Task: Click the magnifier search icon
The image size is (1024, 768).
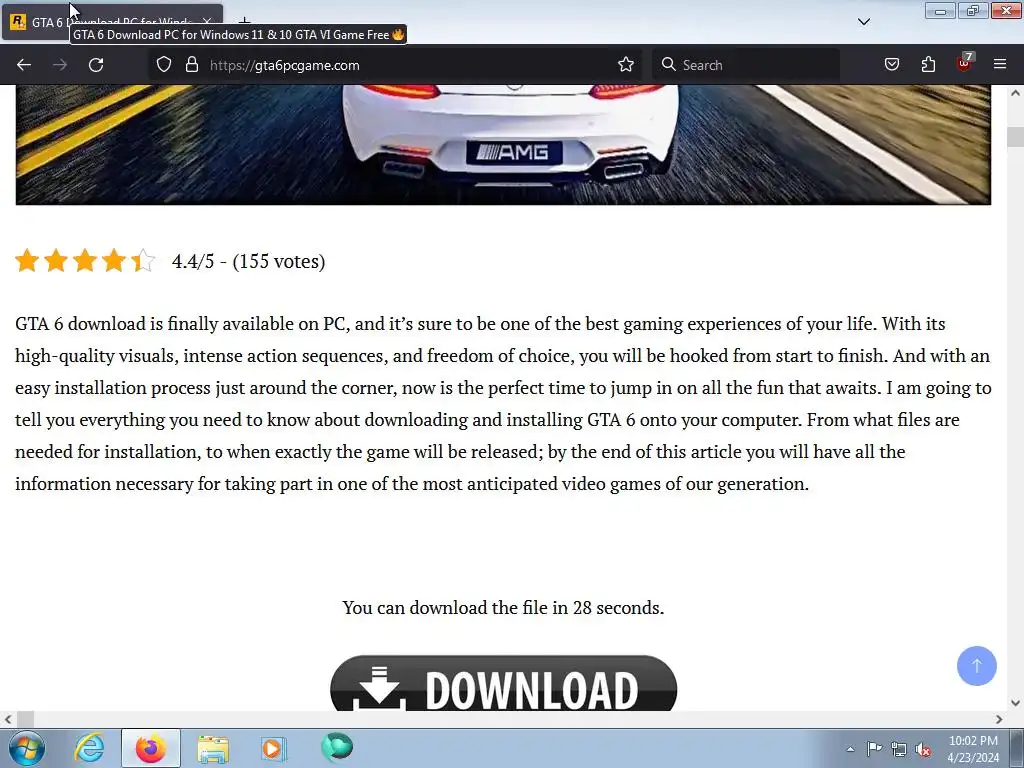Action: coord(668,64)
